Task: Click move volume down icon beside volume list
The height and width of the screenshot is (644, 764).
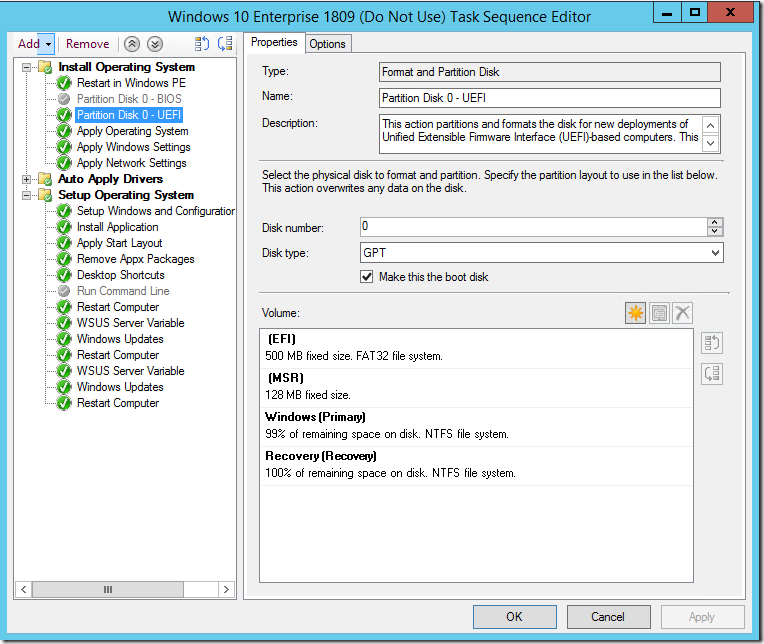Action: (x=712, y=374)
